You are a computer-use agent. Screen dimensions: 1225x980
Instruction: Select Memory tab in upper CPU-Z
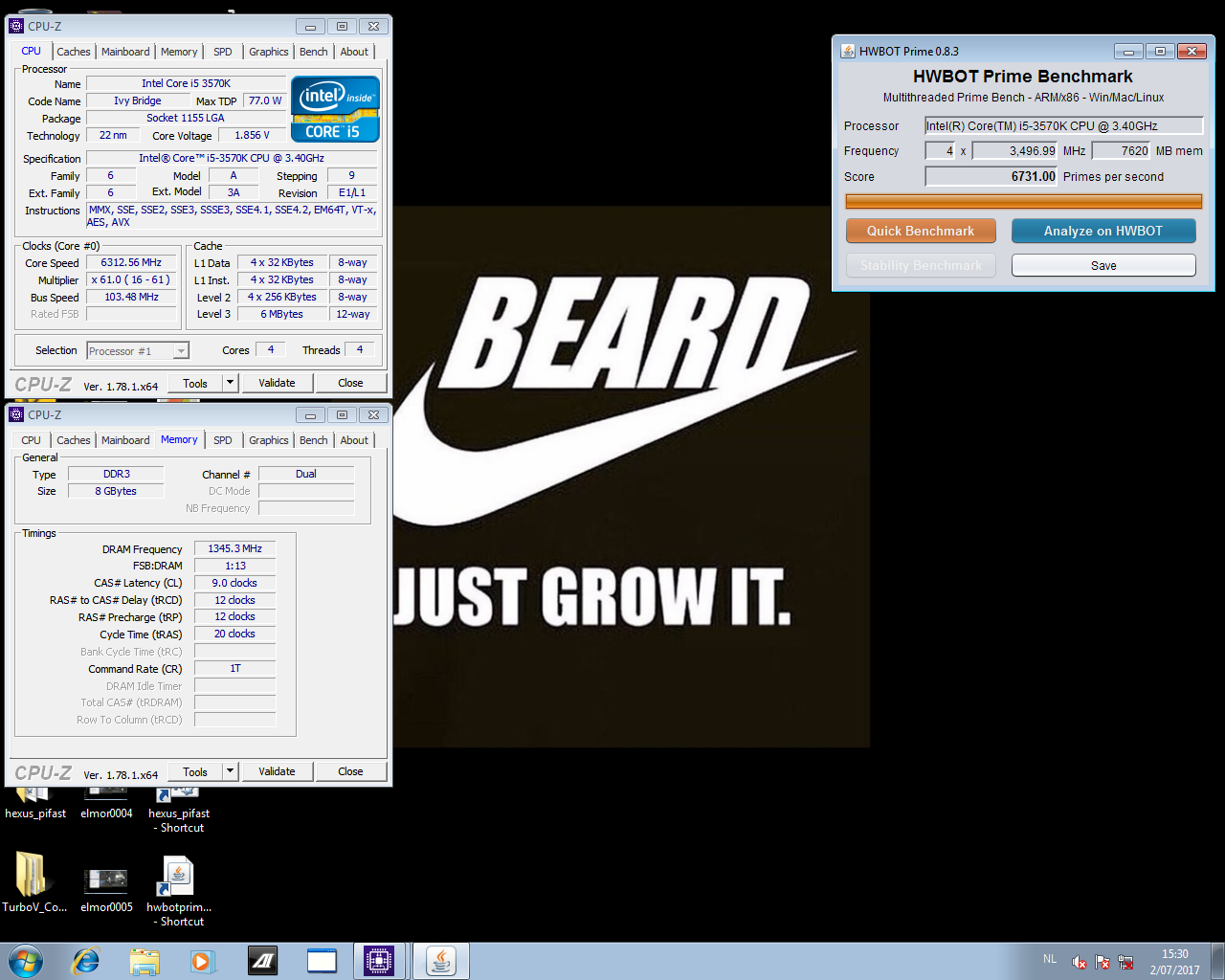click(x=179, y=52)
